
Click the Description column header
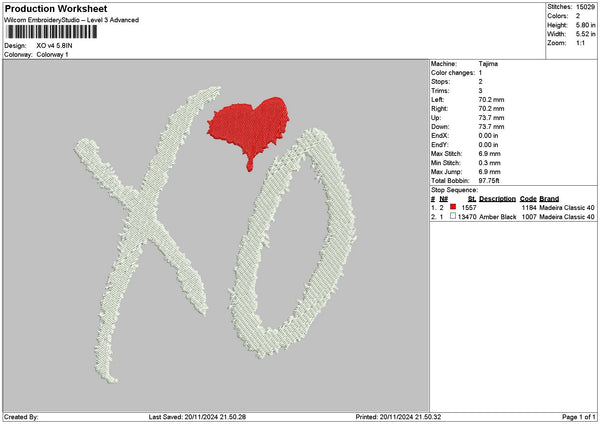coord(497,198)
